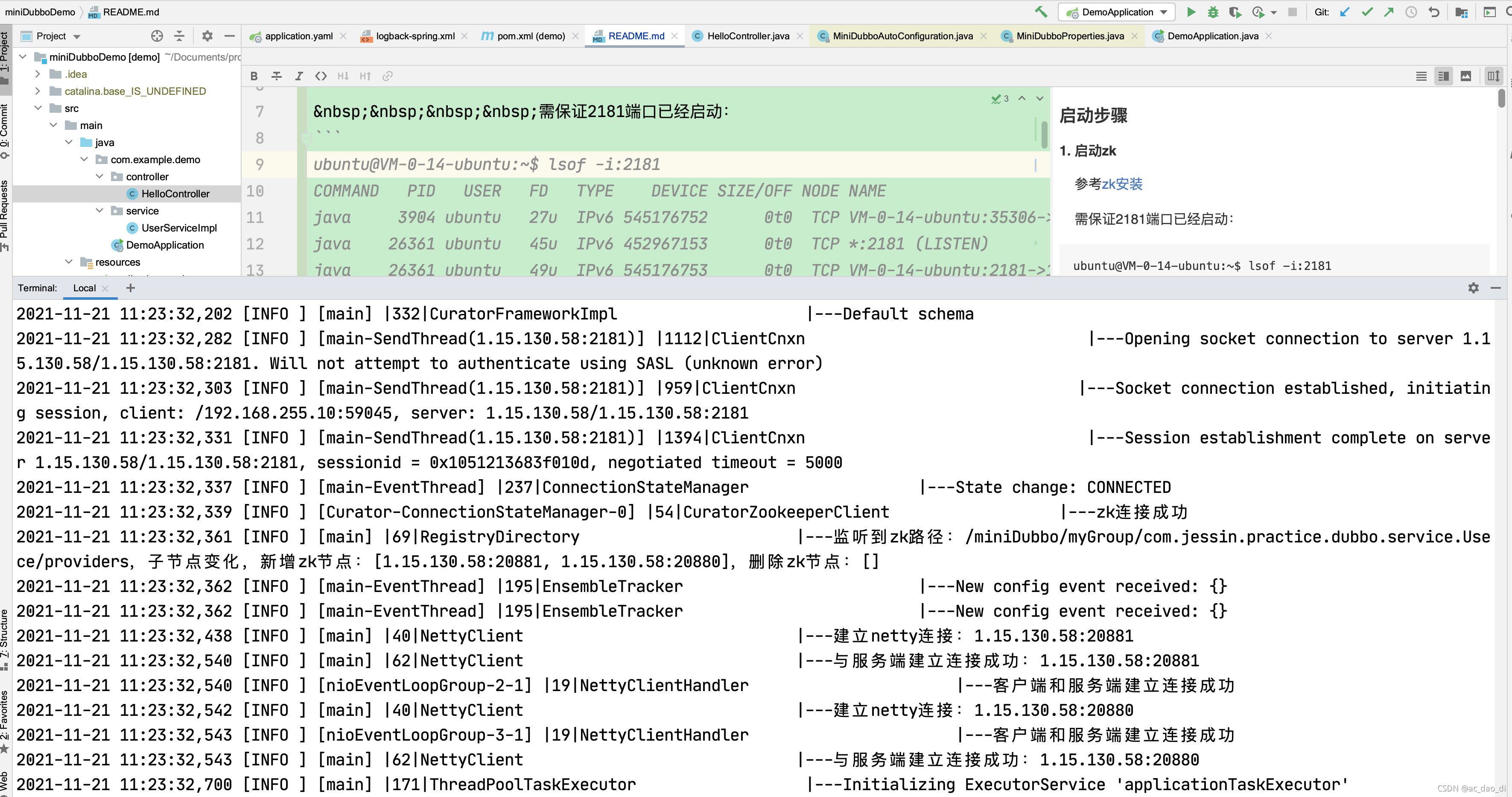Build project with the hammer icon

click(x=1041, y=12)
